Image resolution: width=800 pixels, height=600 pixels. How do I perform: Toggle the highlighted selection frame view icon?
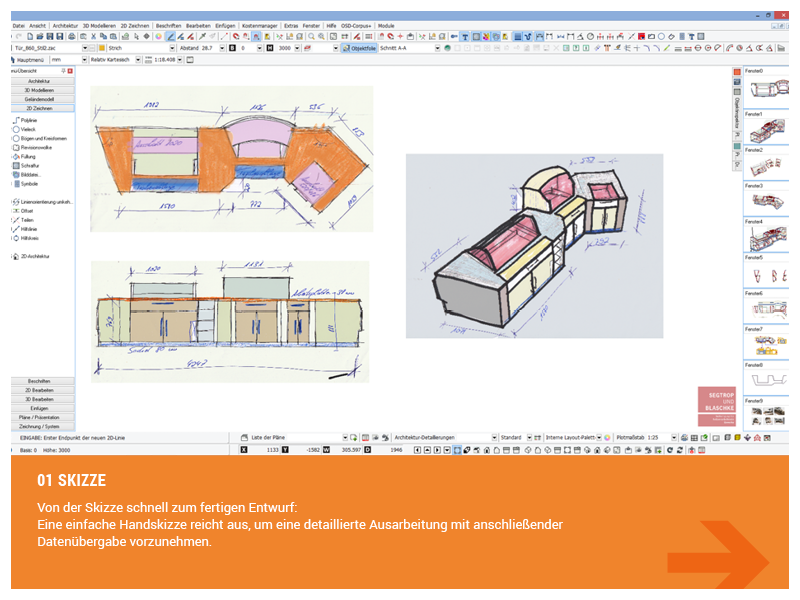(x=457, y=450)
